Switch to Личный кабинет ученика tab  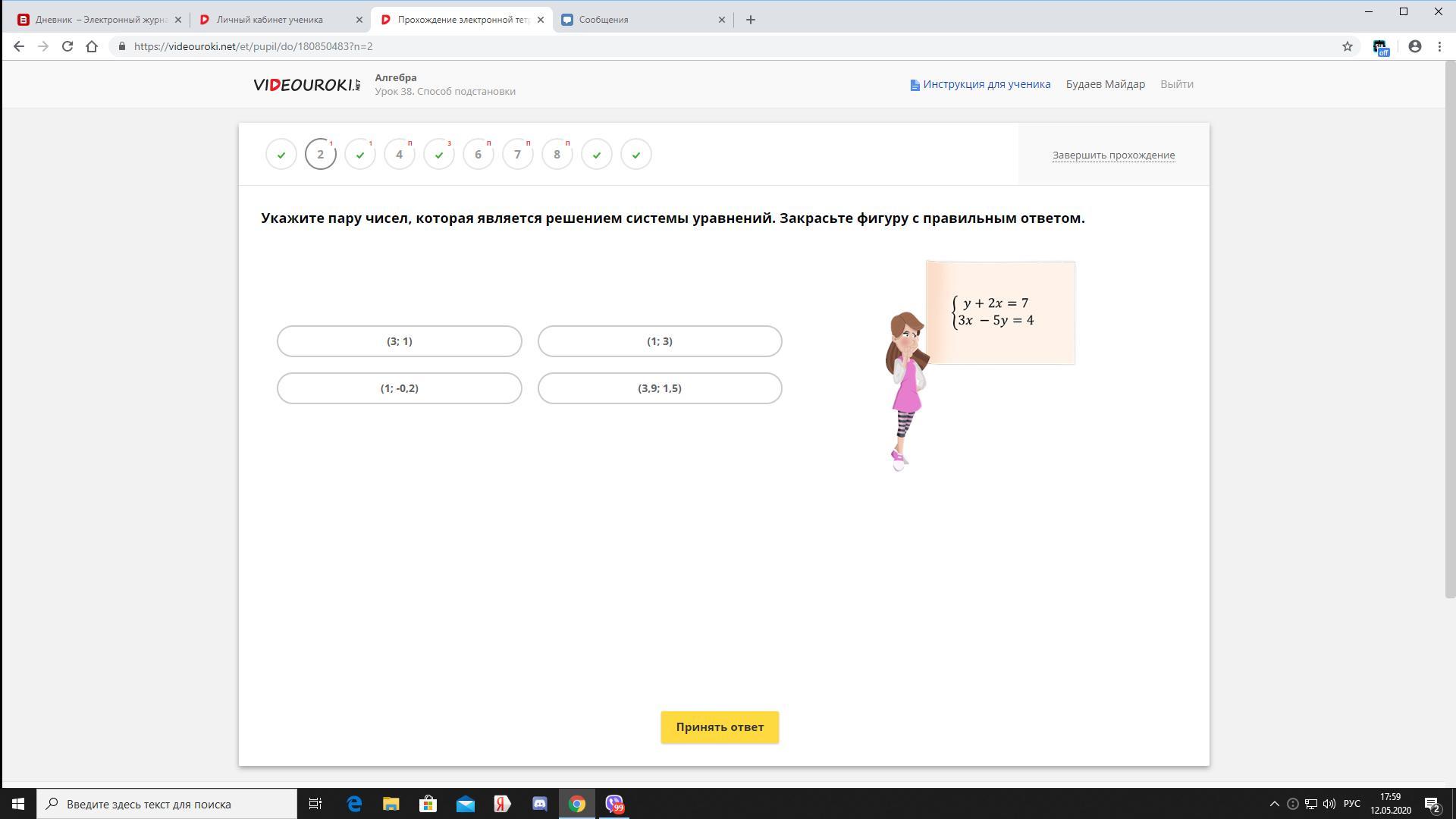(x=269, y=20)
